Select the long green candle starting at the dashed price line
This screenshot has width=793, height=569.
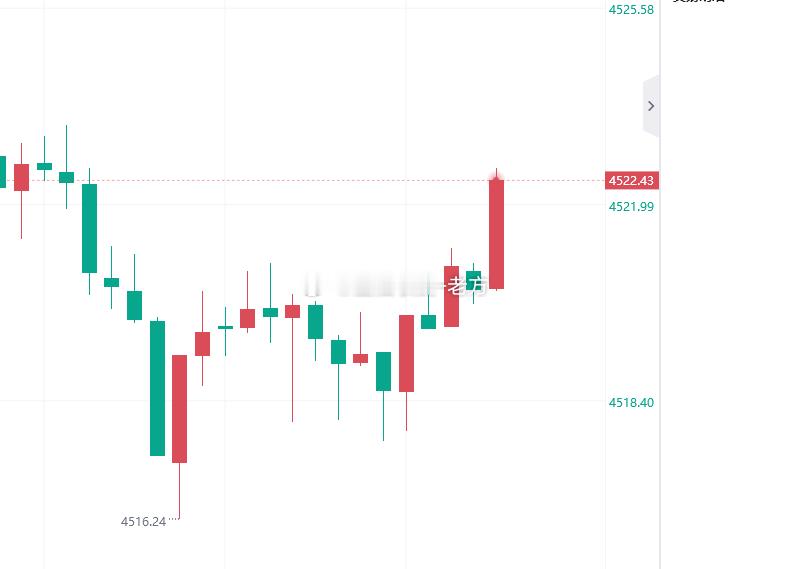click(90, 228)
